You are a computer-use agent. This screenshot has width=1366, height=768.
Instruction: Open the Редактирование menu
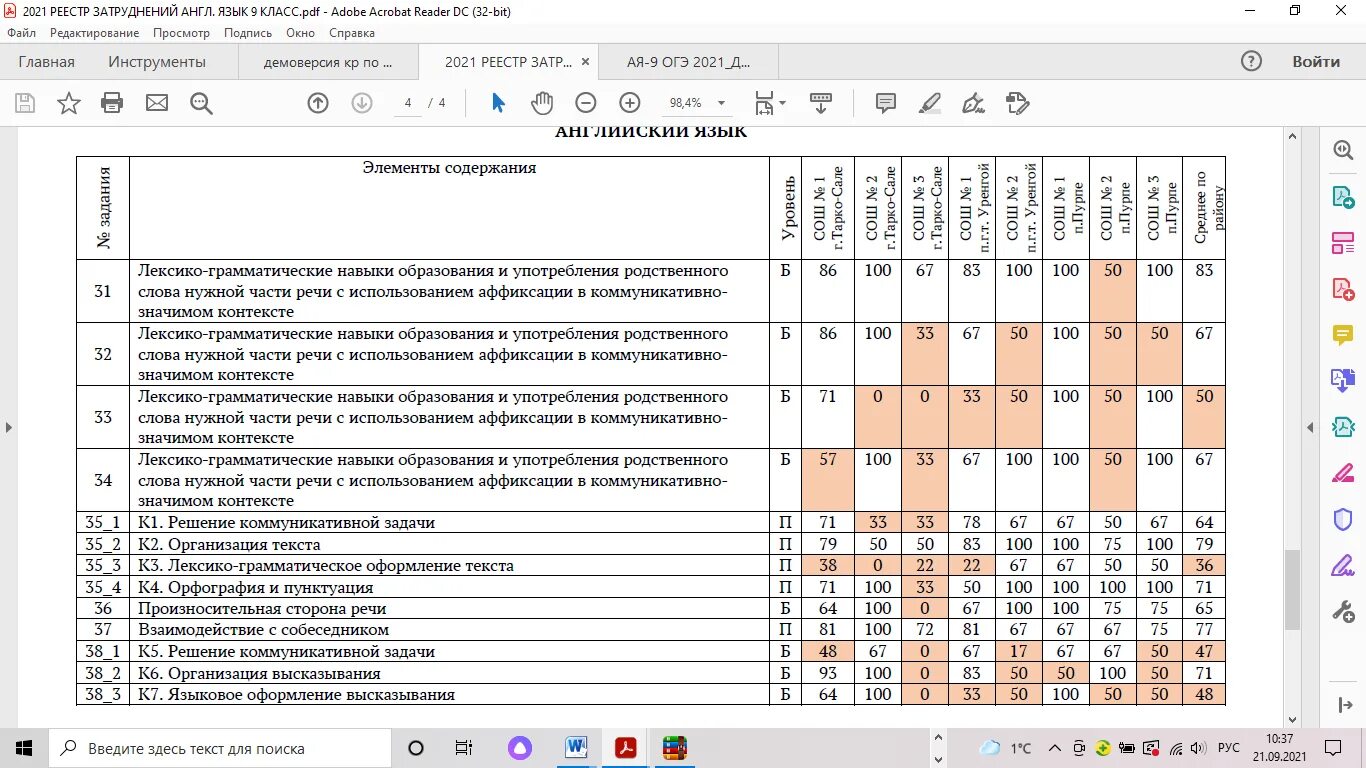click(94, 33)
